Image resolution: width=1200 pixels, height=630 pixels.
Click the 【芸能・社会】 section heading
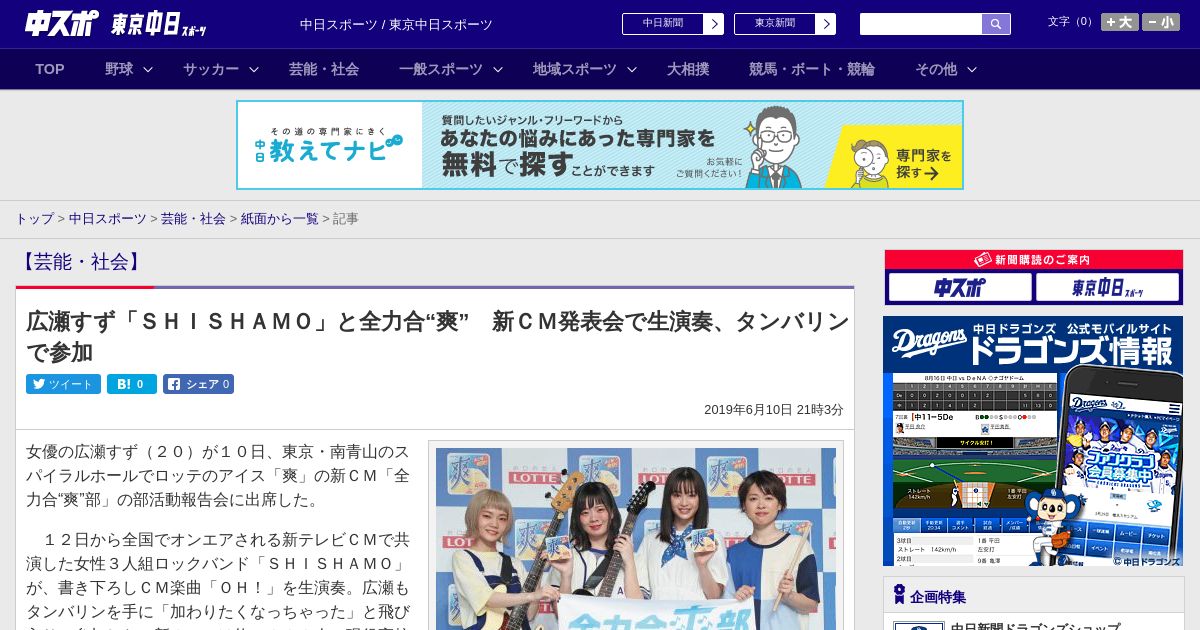click(81, 262)
